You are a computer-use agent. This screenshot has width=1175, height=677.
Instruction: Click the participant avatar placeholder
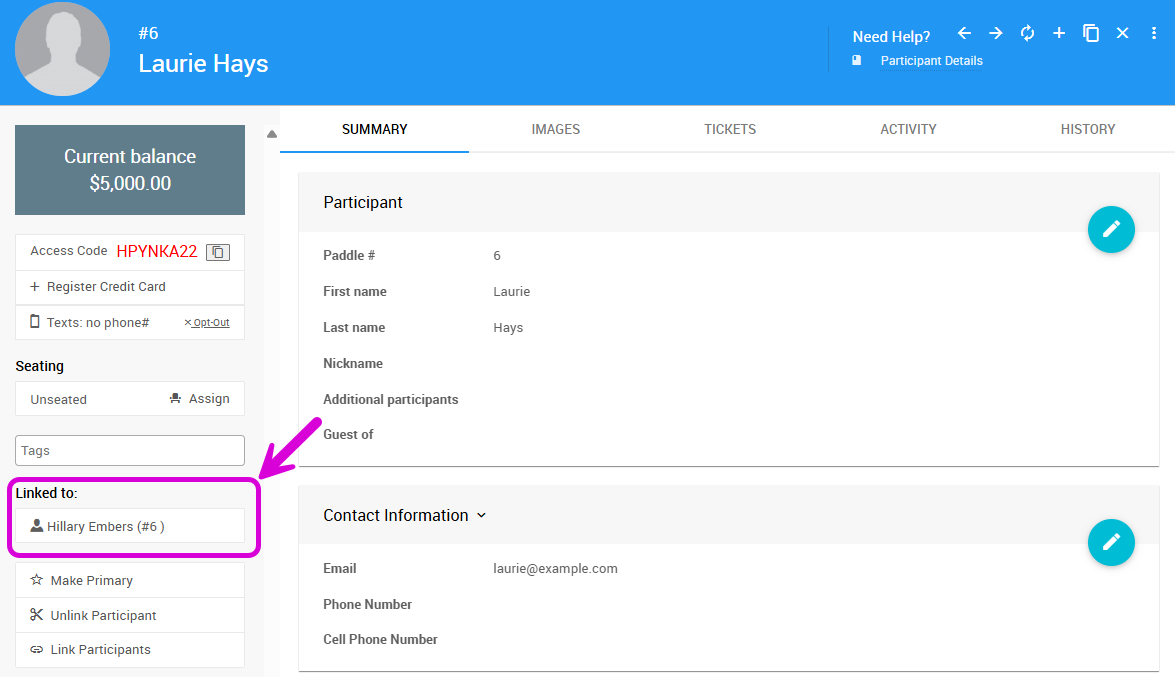click(x=62, y=49)
